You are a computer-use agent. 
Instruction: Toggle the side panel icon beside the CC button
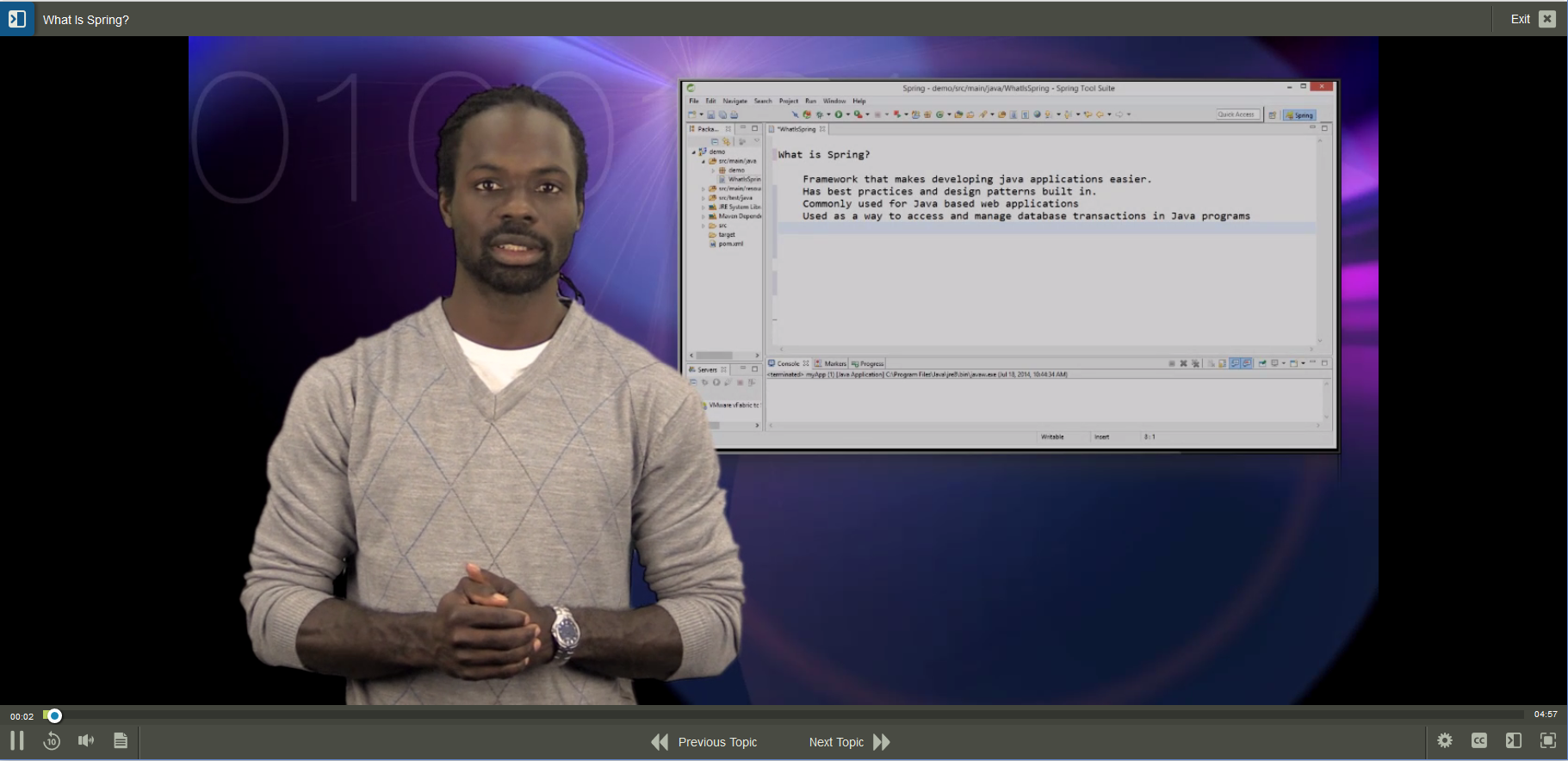[x=1514, y=741]
